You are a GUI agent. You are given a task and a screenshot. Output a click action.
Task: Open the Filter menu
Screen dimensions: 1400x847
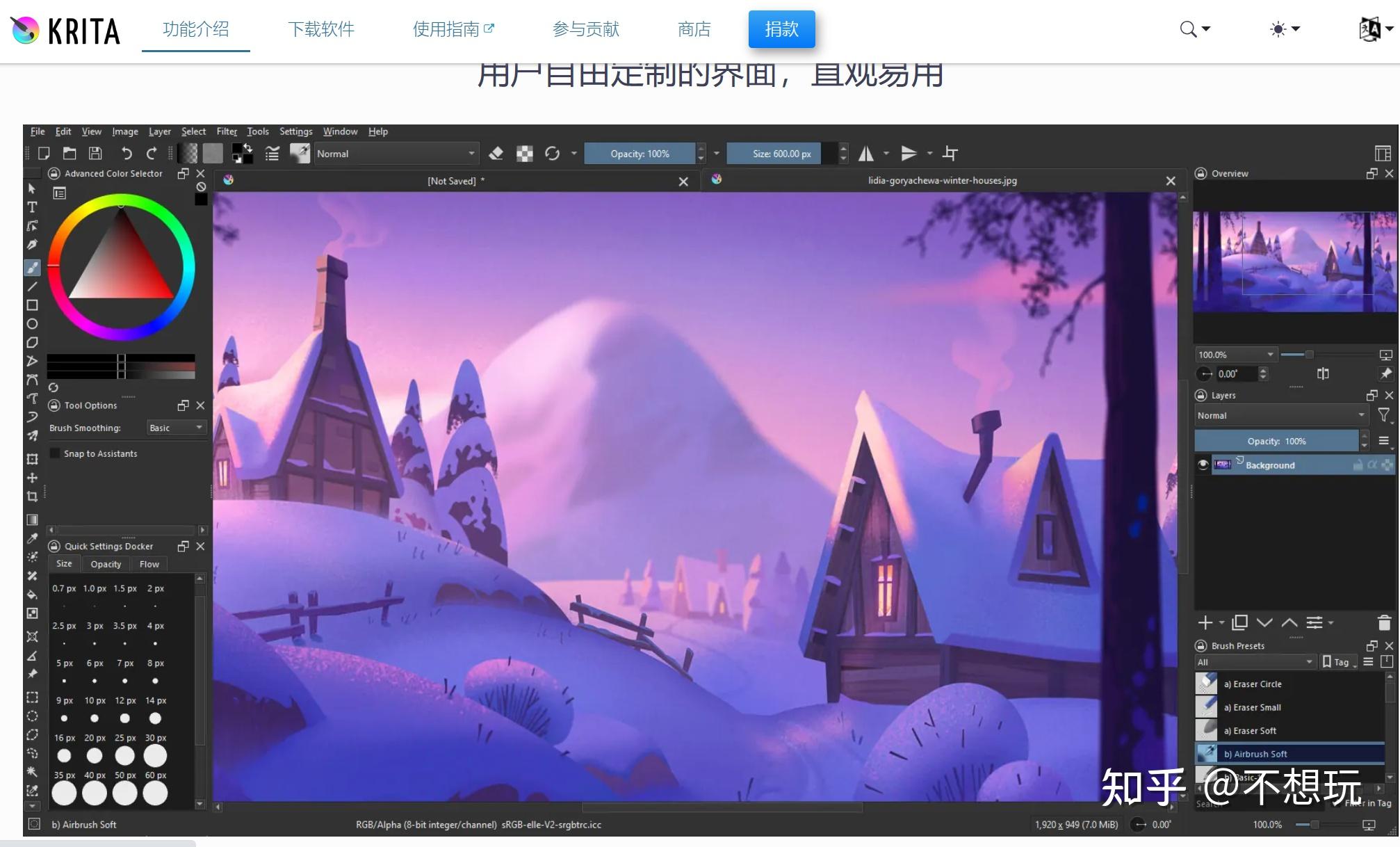[227, 131]
